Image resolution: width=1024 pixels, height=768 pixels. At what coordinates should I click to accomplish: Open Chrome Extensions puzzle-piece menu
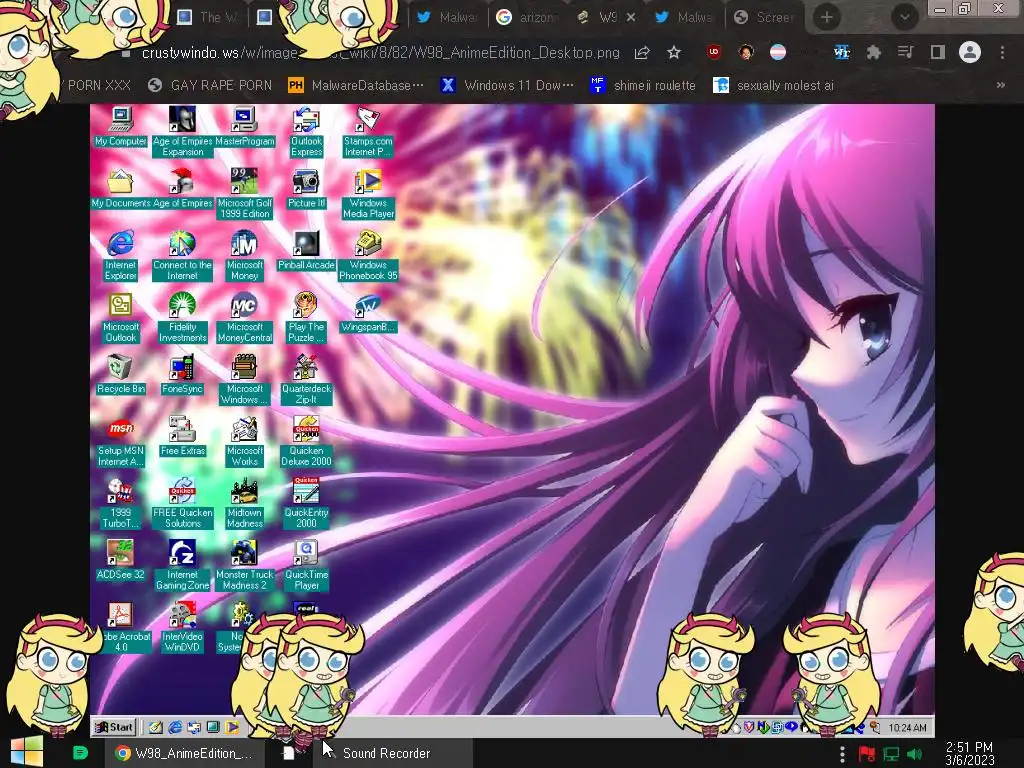coord(873,52)
